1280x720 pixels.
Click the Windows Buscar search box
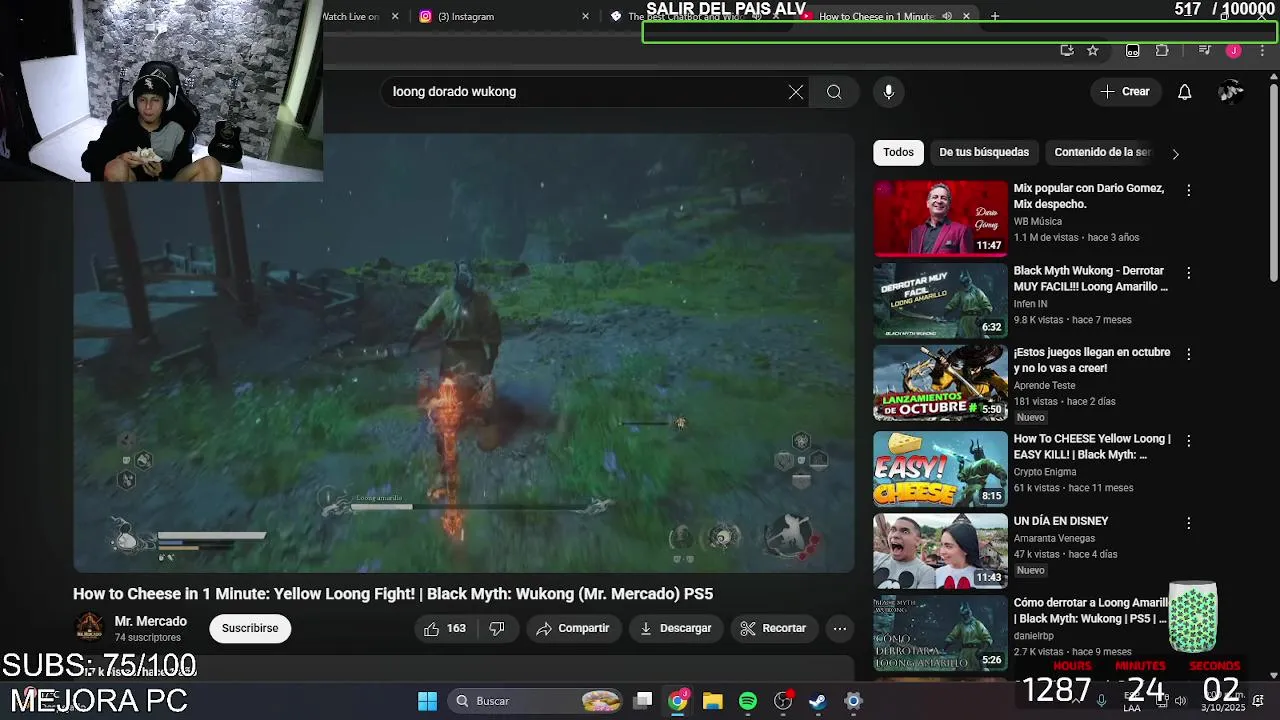(x=537, y=701)
